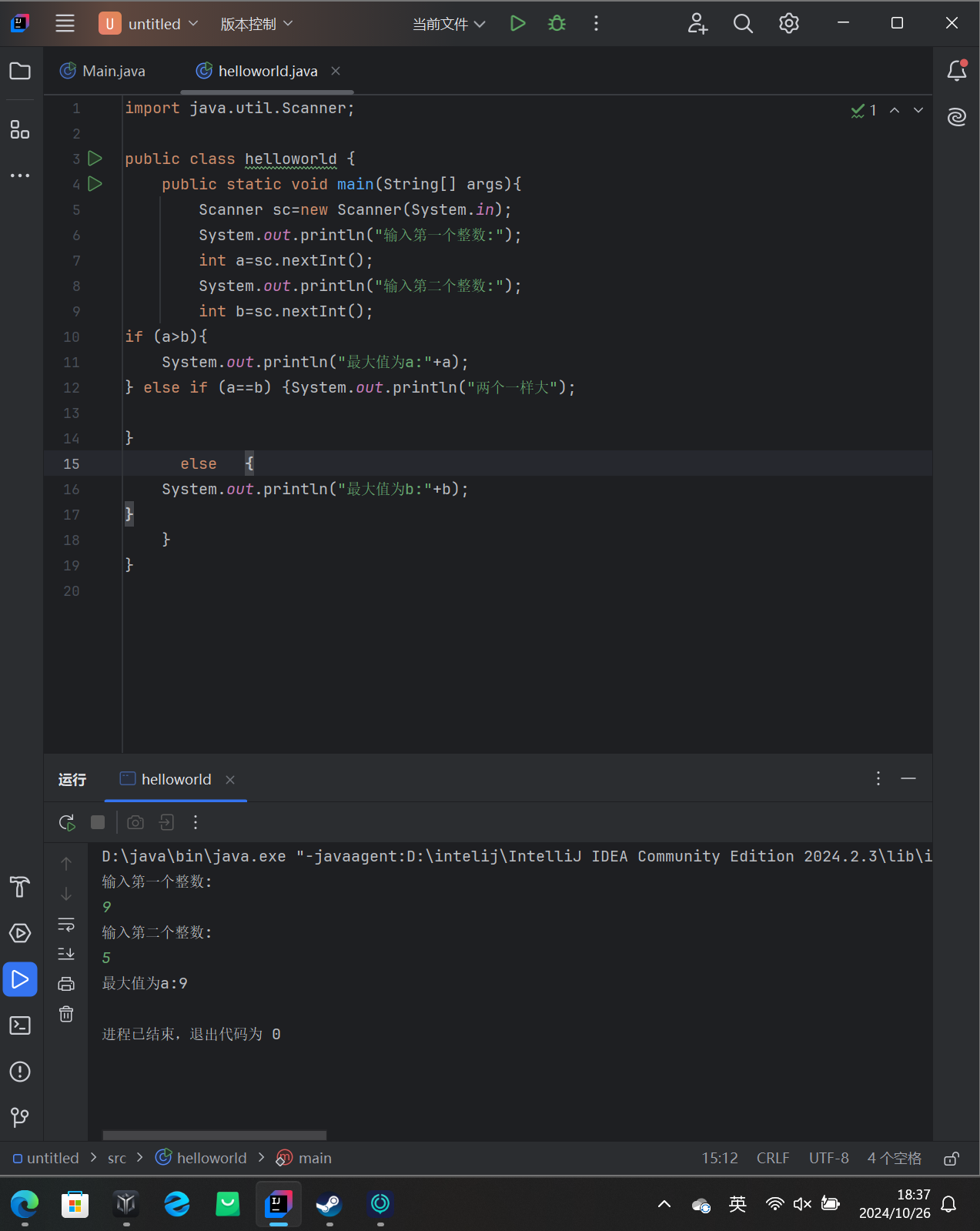This screenshot has width=980, height=1231.
Task: Click console line 最大值为a:9
Action: click(x=145, y=983)
